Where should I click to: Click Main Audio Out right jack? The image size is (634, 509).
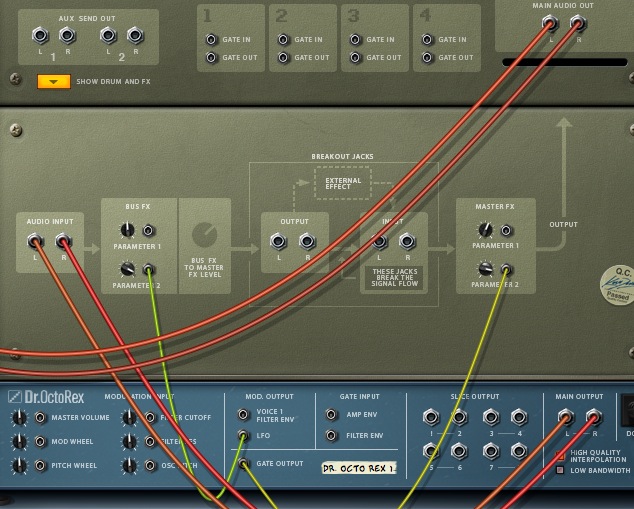click(578, 23)
